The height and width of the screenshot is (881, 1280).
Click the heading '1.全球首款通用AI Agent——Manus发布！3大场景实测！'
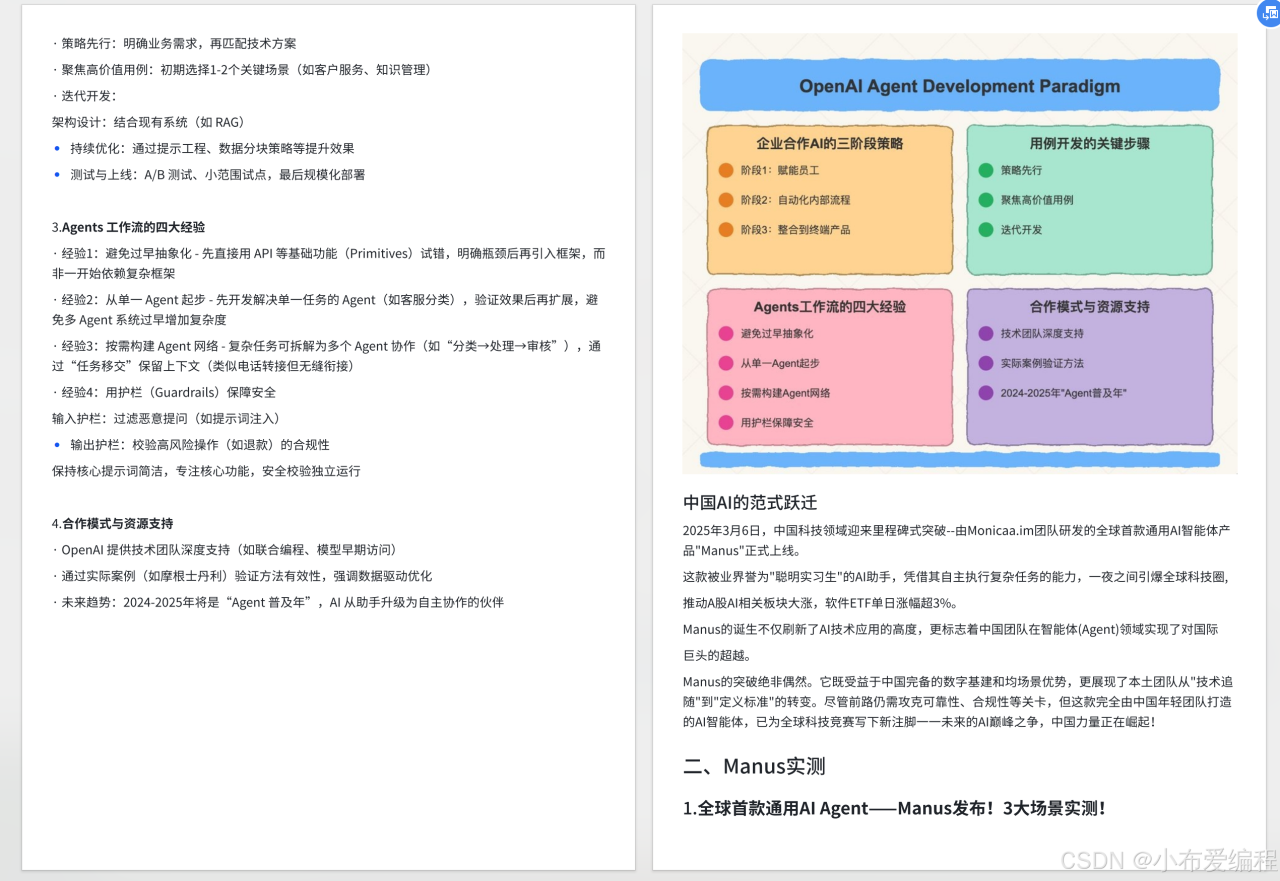[895, 808]
